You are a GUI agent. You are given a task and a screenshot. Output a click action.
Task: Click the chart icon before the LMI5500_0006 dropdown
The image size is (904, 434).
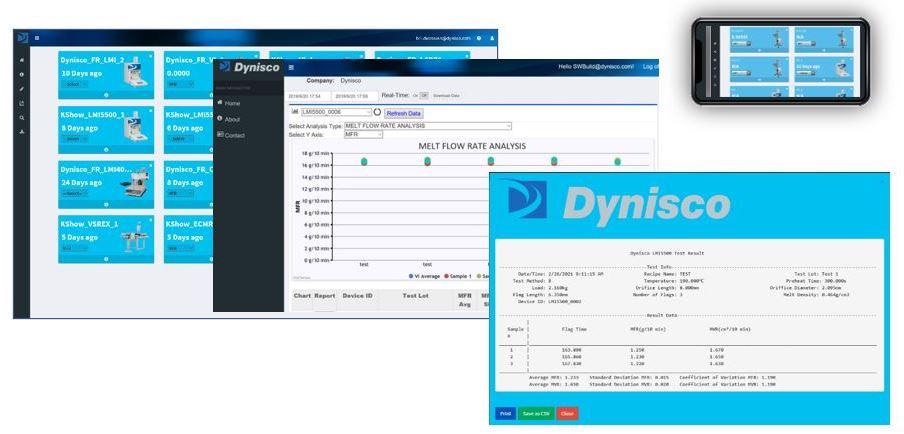point(295,112)
